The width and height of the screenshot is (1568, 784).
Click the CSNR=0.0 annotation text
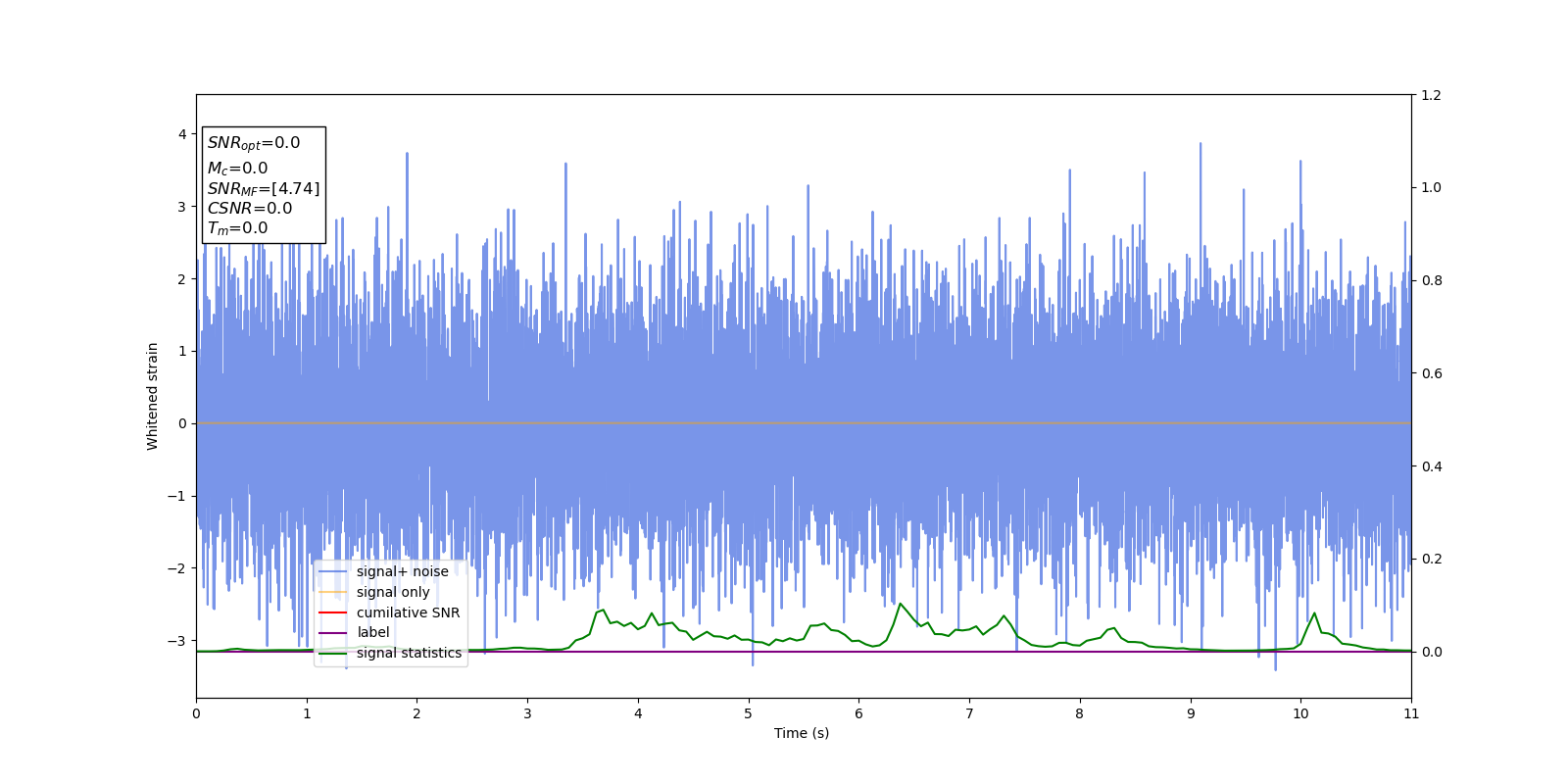250,209
